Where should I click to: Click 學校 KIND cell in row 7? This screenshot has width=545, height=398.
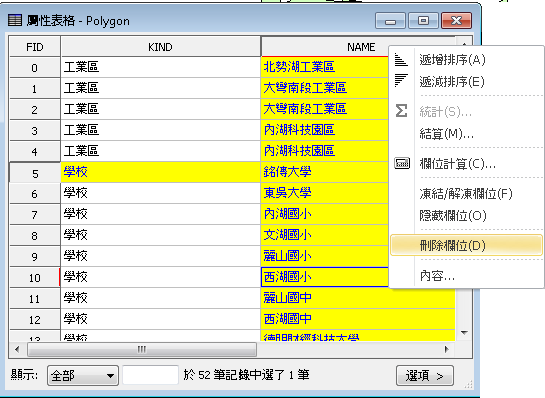click(x=160, y=214)
